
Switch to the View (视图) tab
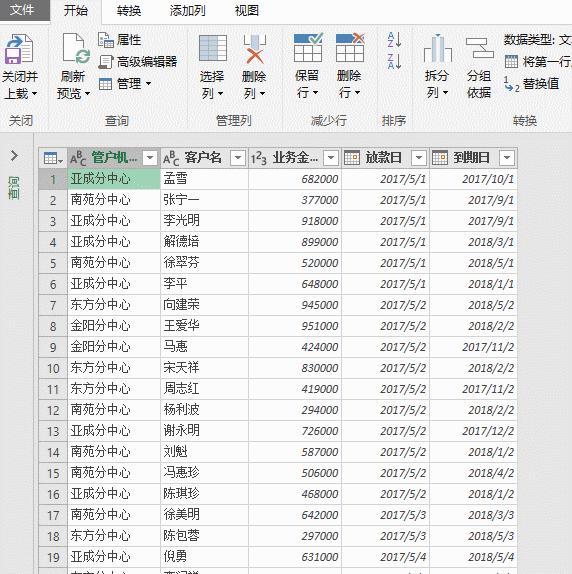[x=247, y=11]
